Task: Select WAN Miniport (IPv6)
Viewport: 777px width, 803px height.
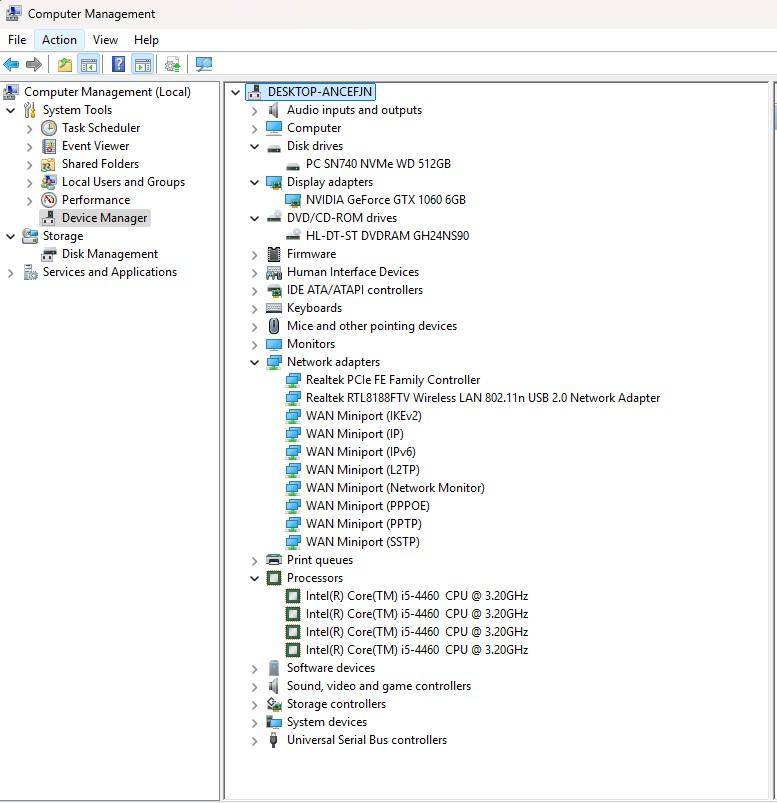Action: (361, 452)
